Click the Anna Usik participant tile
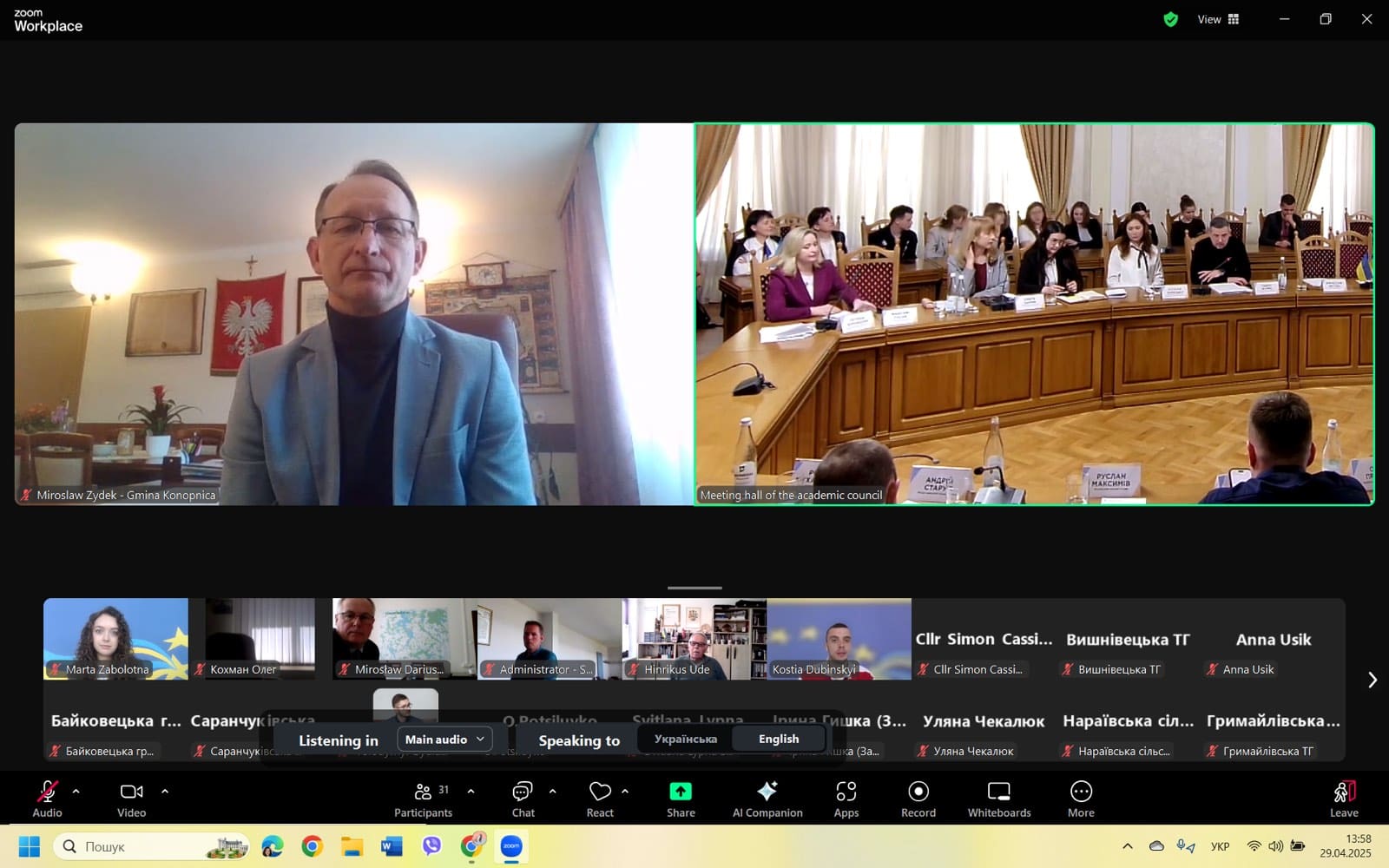 click(x=1273, y=639)
